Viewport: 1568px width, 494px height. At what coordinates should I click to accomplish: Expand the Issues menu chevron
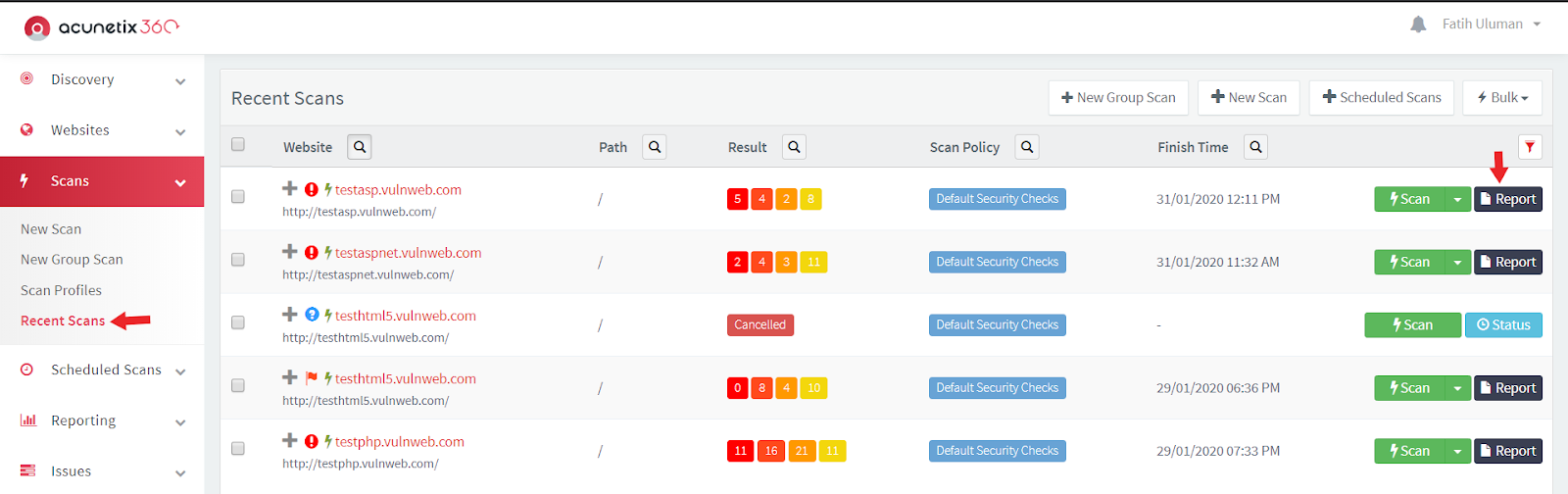(x=180, y=473)
